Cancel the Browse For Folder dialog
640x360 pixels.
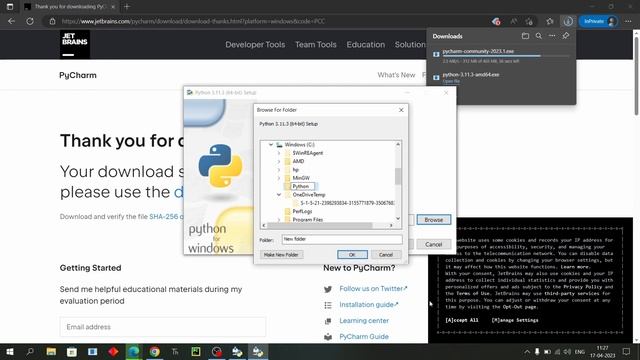tap(386, 255)
